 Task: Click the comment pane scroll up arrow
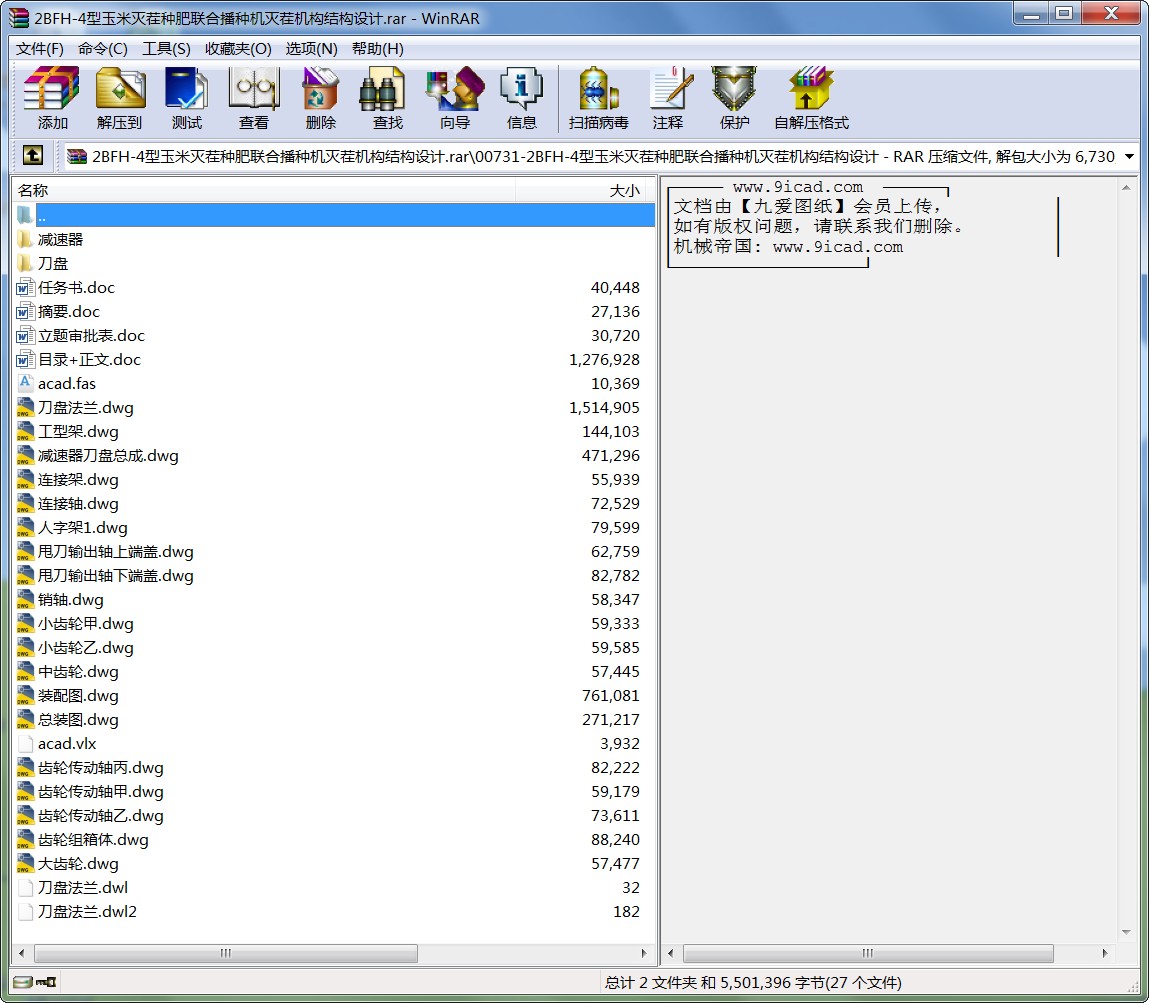pos(1126,188)
